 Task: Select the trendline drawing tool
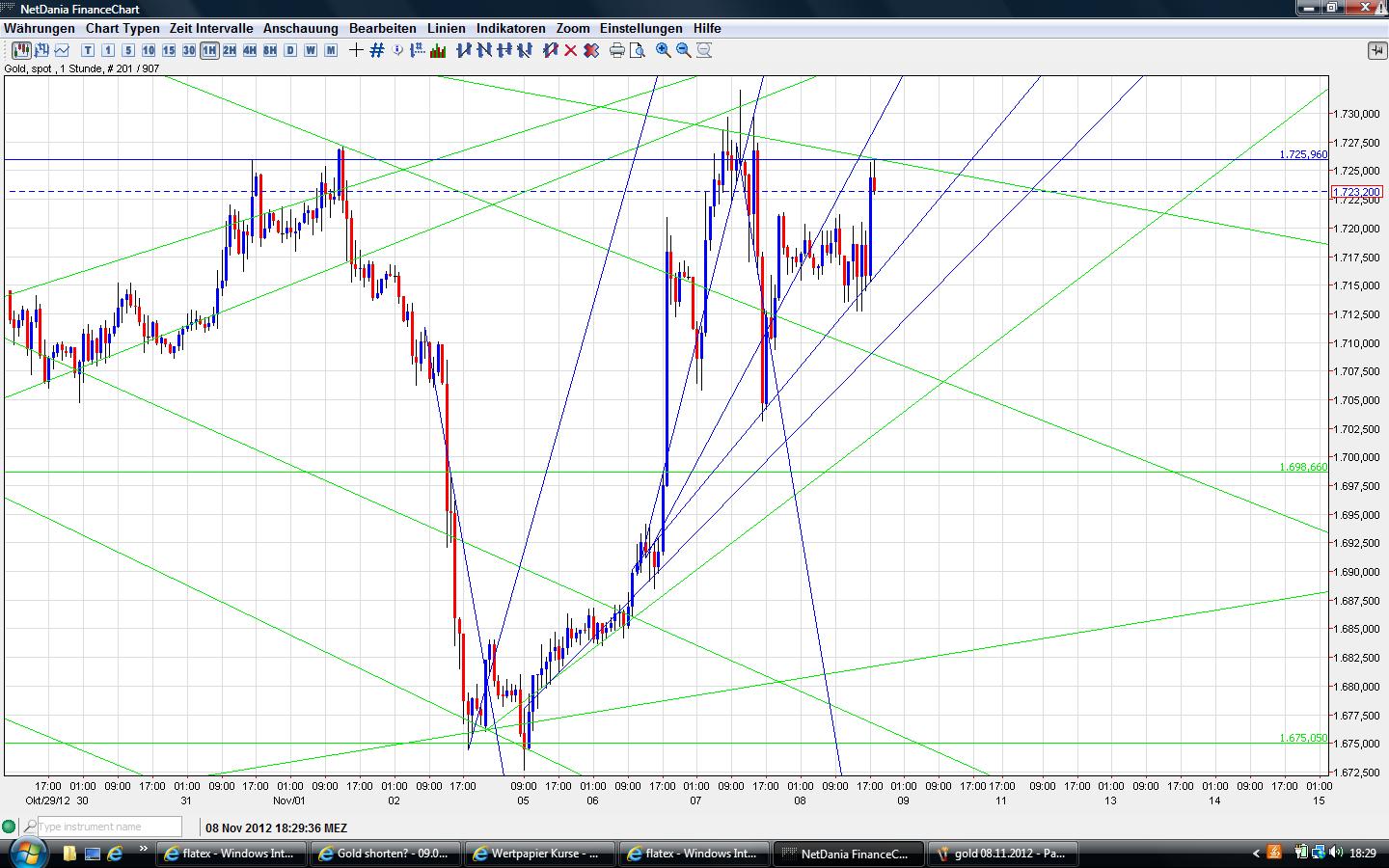point(466,50)
